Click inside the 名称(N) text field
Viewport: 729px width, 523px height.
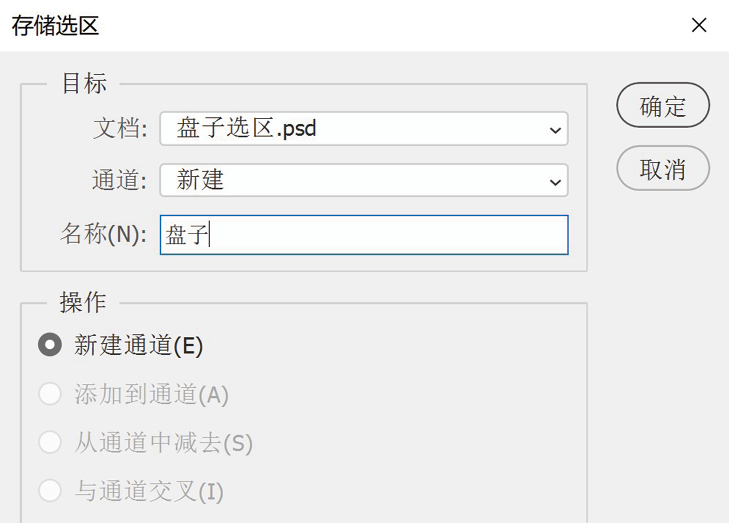364,235
